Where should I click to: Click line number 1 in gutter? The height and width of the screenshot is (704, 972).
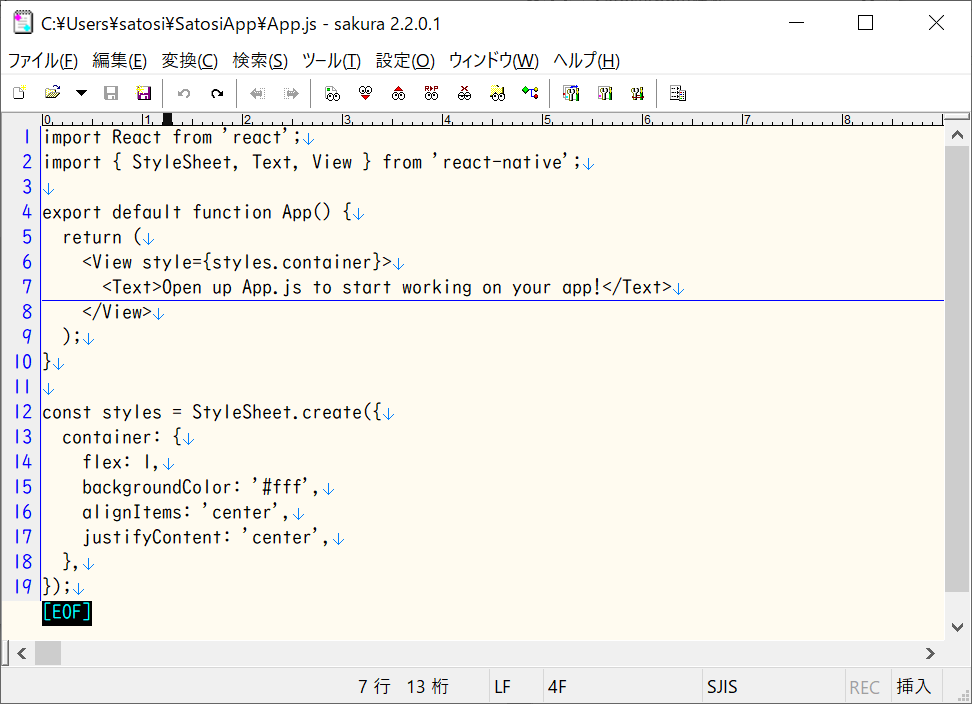coord(27,137)
